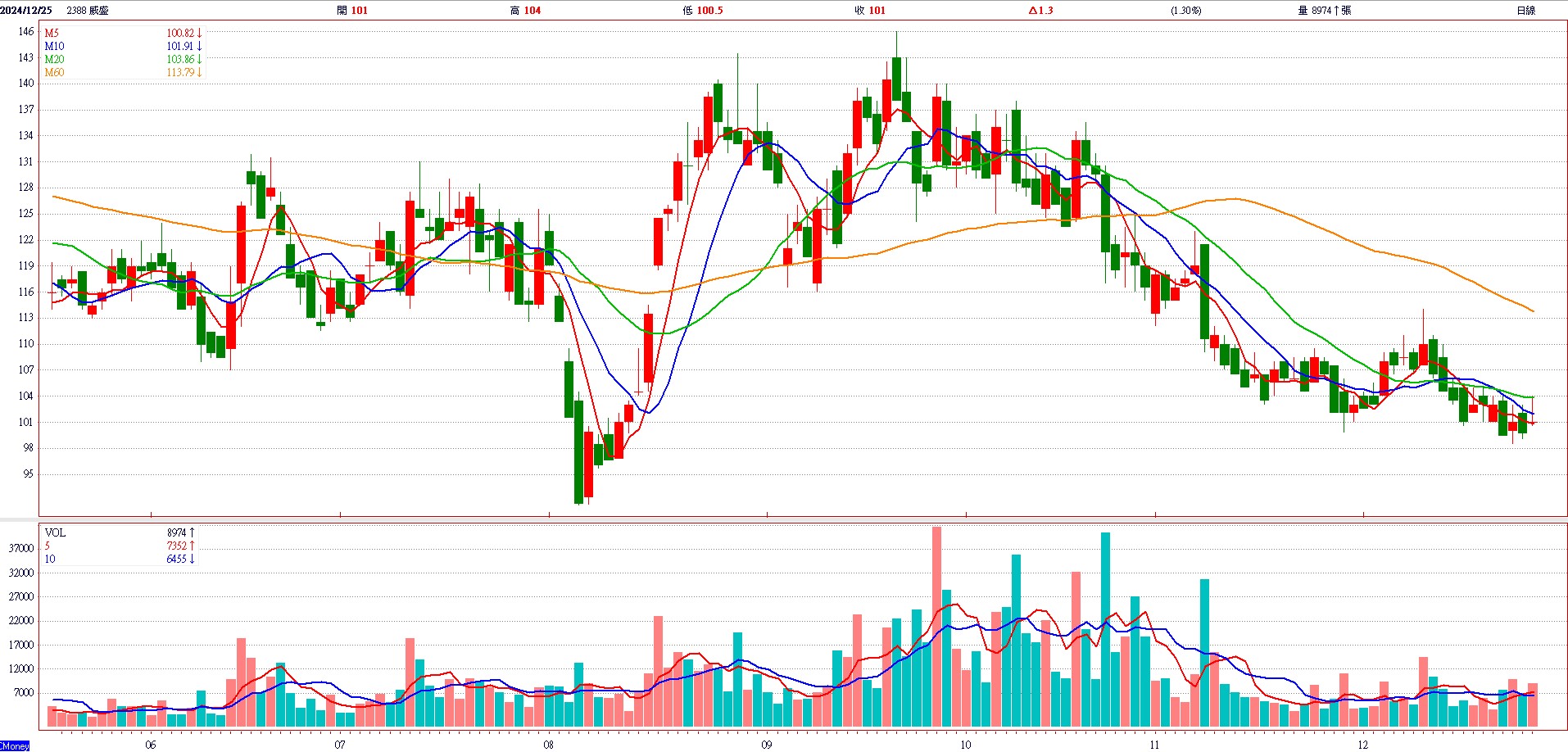The width and height of the screenshot is (1568, 752).
Task: Click the down arrow next to 6455
Action: (192, 559)
